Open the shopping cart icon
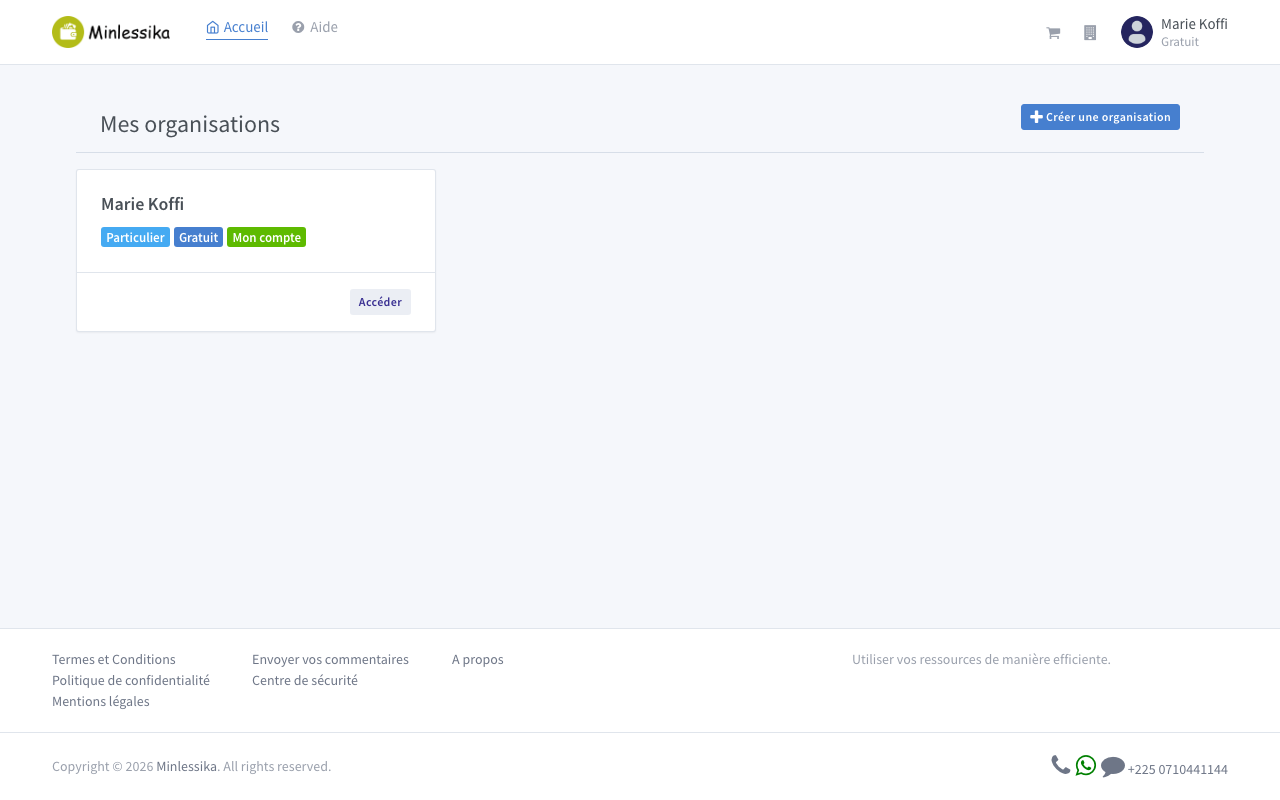Image resolution: width=1280 pixels, height=800 pixels. click(x=1053, y=33)
